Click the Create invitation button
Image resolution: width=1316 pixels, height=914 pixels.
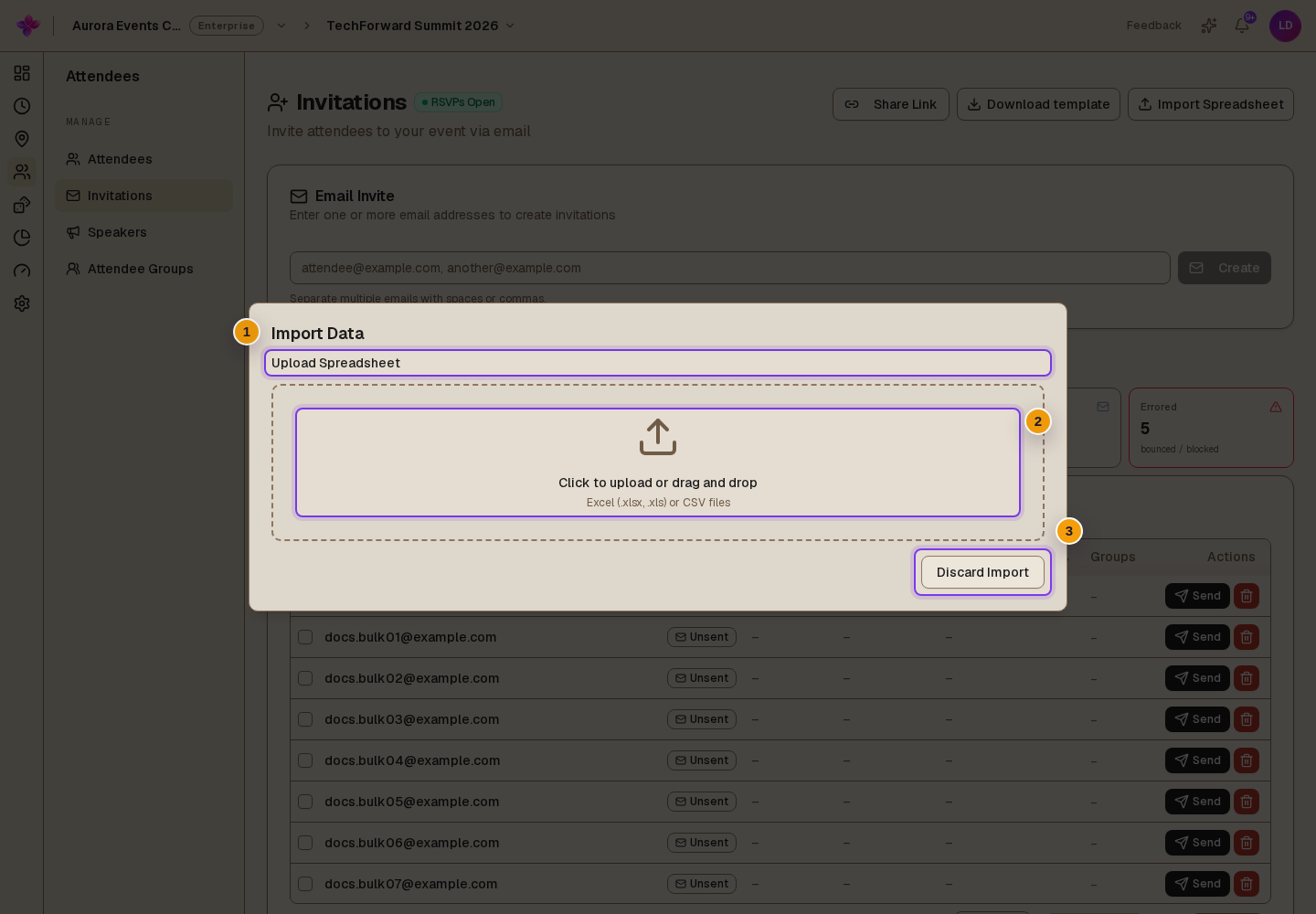click(x=1225, y=268)
